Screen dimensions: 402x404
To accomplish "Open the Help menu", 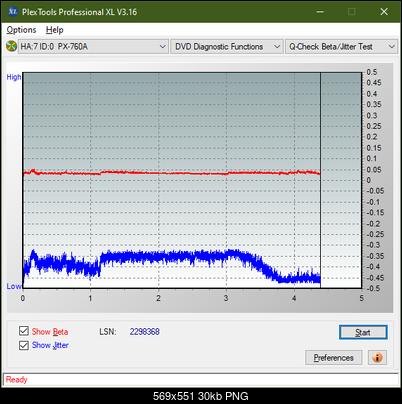I will [x=54, y=30].
